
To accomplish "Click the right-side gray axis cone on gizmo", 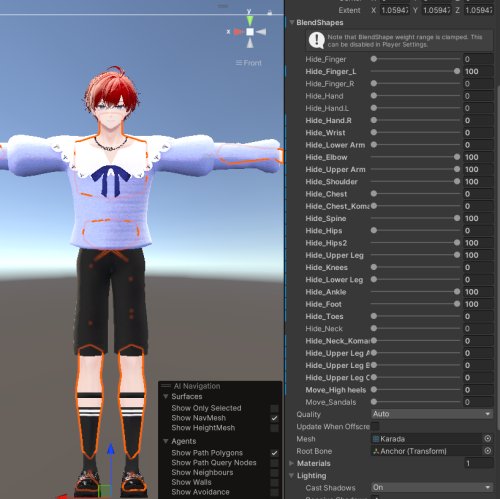I will click(x=261, y=32).
